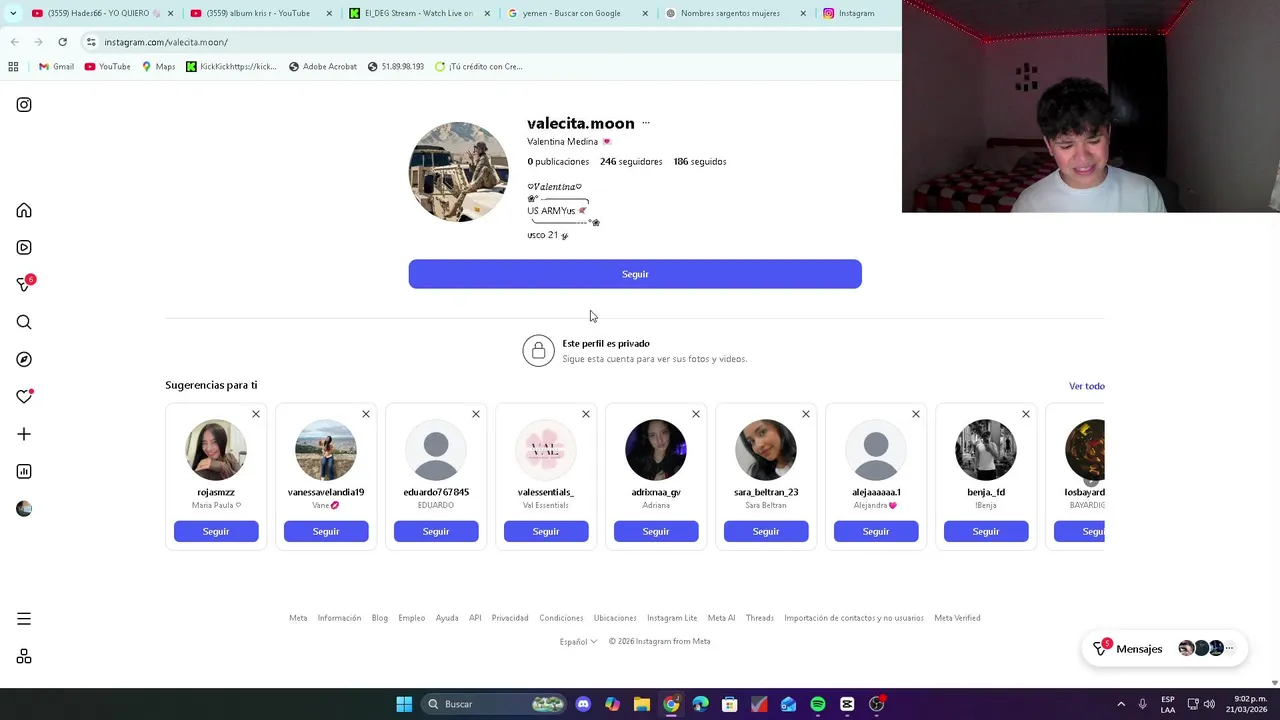This screenshot has width=1280, height=720.
Task: Follow valessentials_ via Seguir button
Action: pos(546,532)
